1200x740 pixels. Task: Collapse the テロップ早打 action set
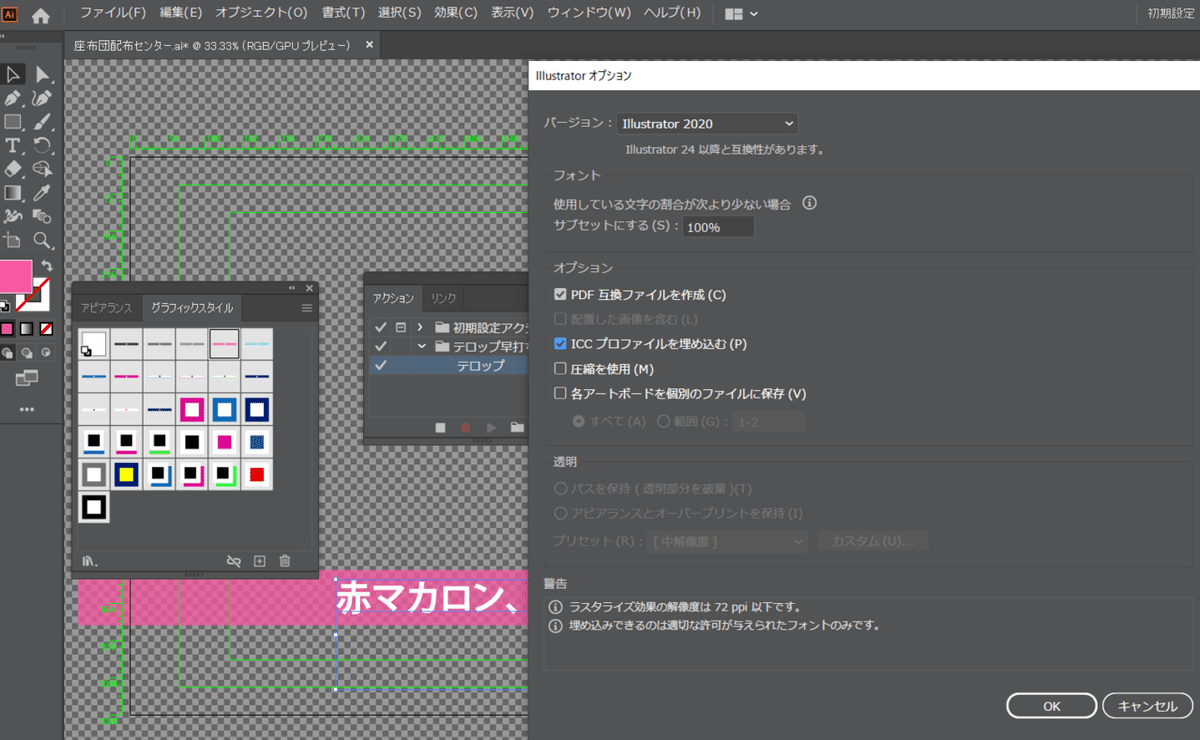coord(421,346)
